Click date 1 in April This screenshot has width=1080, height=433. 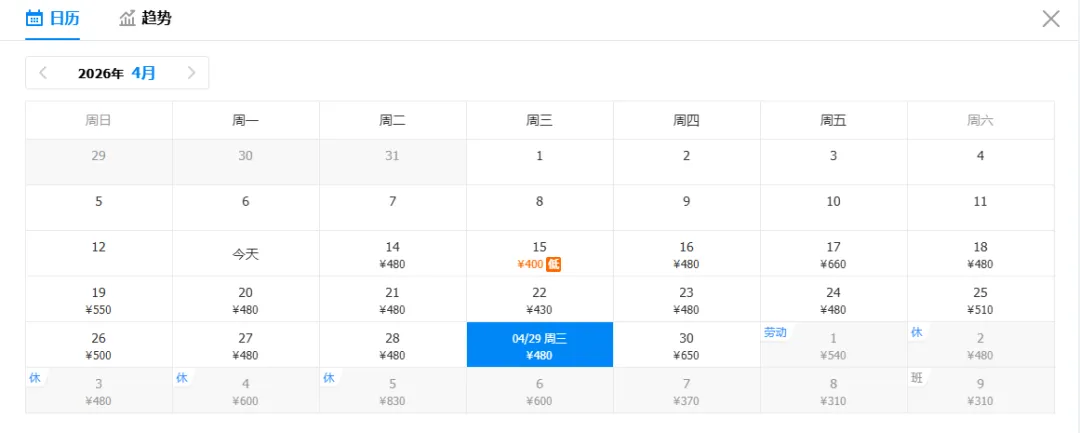pyautogui.click(x=539, y=162)
